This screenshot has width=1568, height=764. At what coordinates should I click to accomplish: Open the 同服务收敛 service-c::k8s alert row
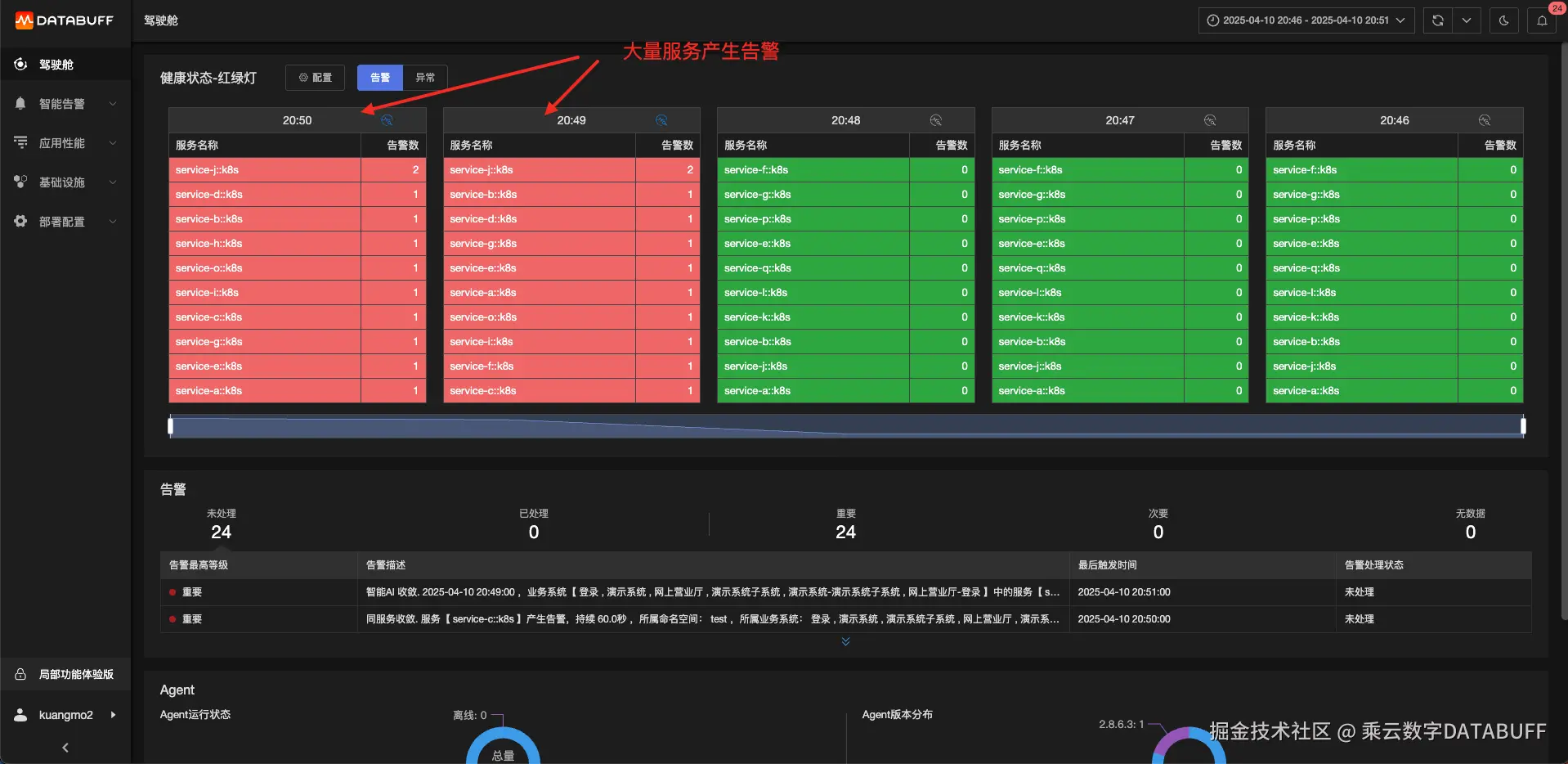(846, 619)
